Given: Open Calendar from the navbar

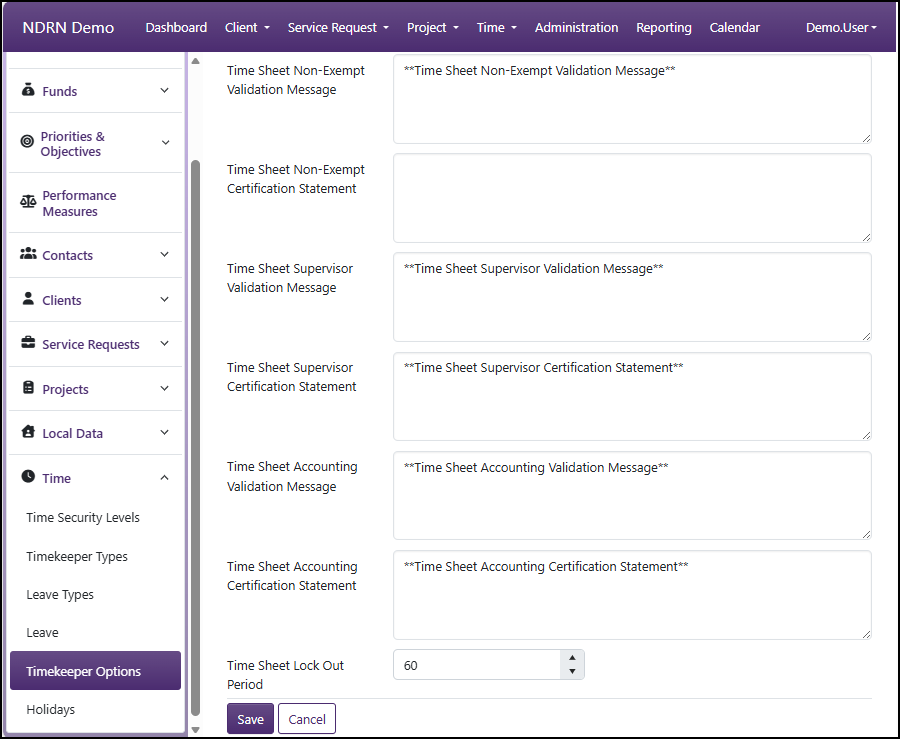Looking at the screenshot, I should click(x=734, y=28).
